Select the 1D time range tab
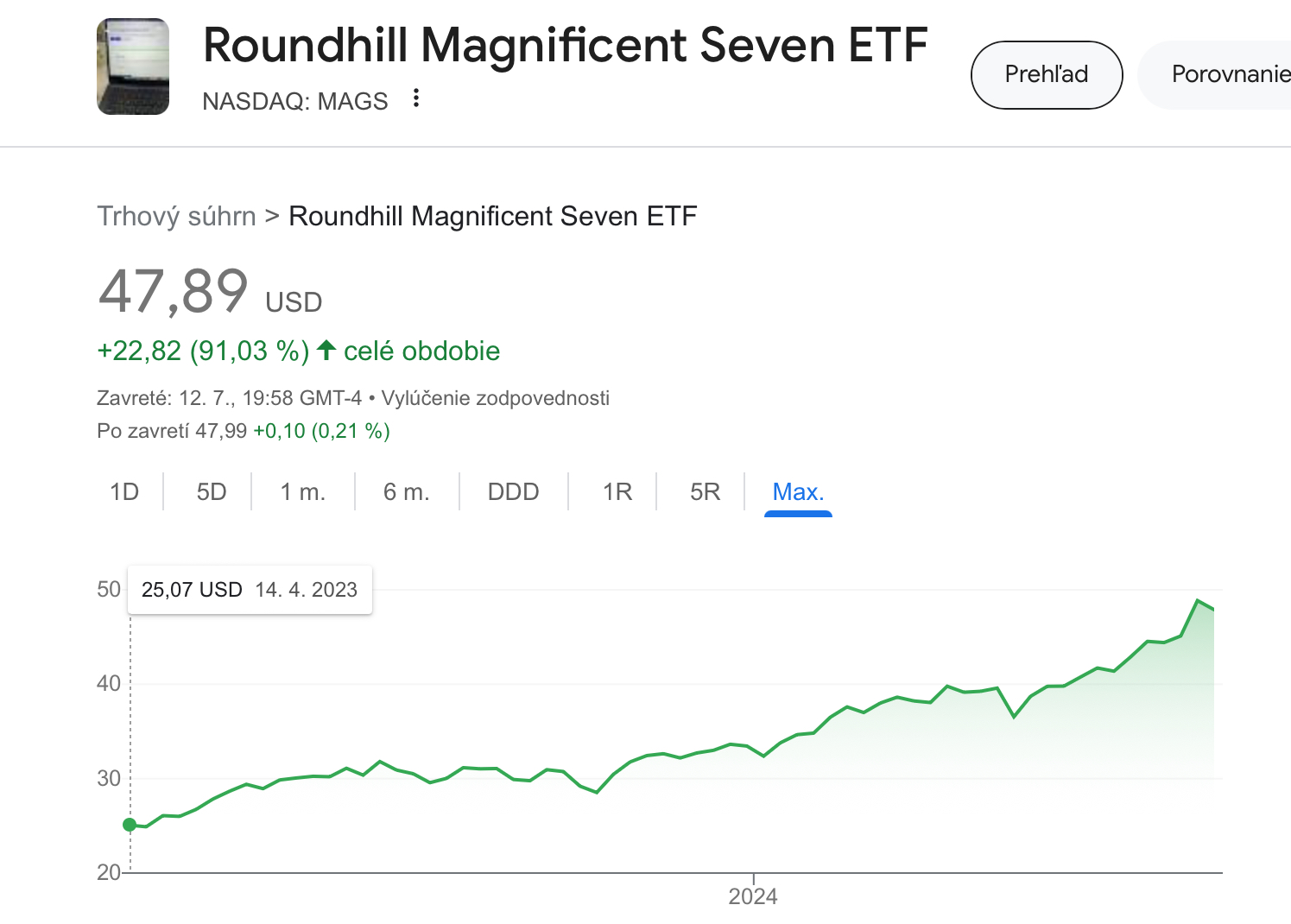 (124, 492)
